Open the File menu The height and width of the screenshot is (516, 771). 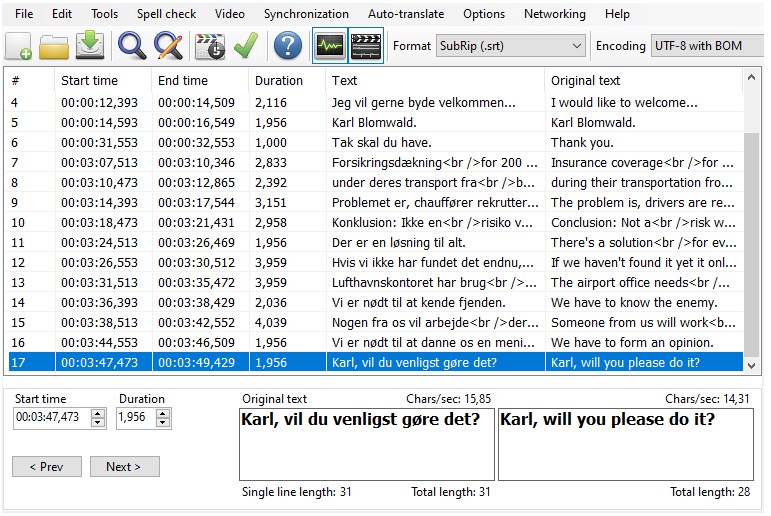coord(24,14)
